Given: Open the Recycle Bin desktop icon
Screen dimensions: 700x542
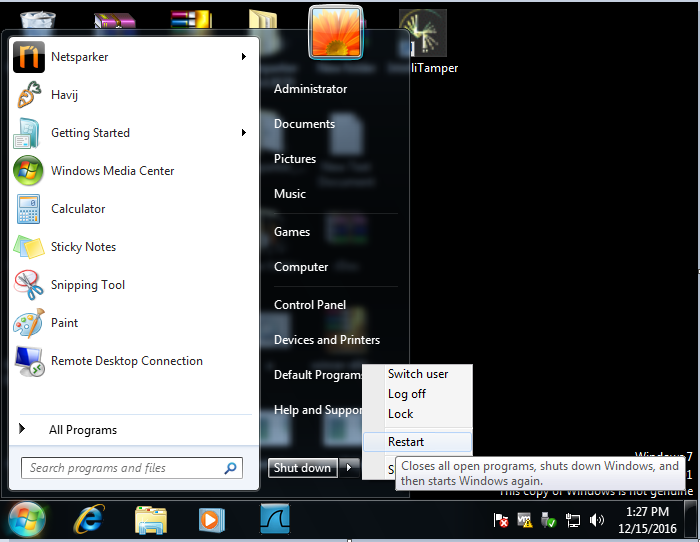Looking at the screenshot, I should 38,20.
